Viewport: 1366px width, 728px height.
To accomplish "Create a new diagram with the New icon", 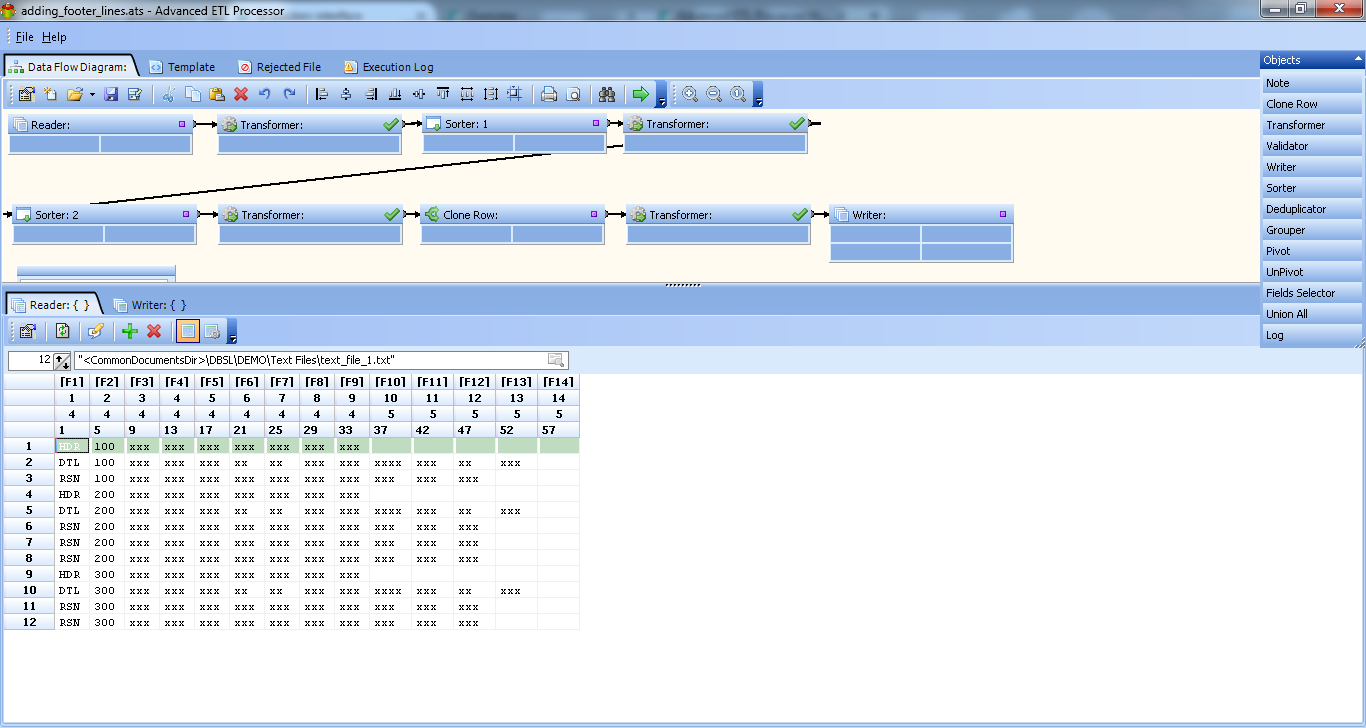I will (x=50, y=95).
